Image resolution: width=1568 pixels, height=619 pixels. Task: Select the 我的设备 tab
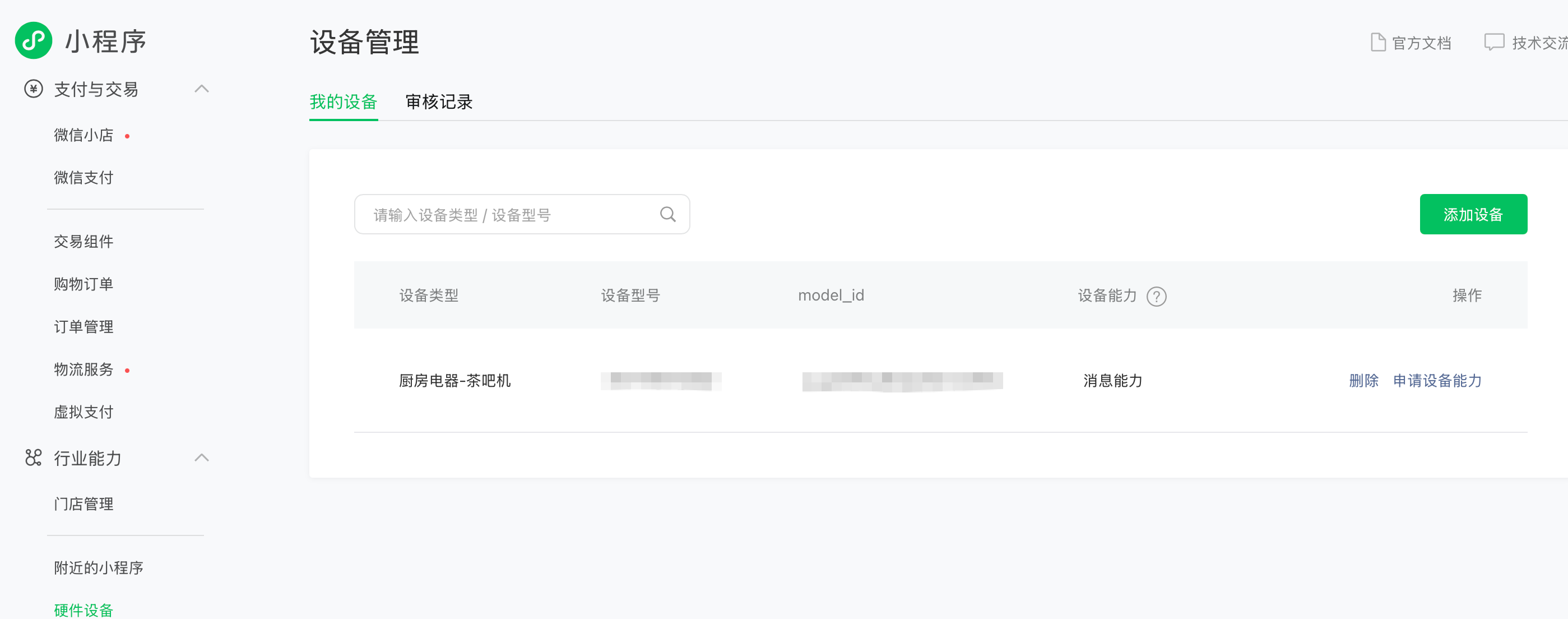[344, 101]
